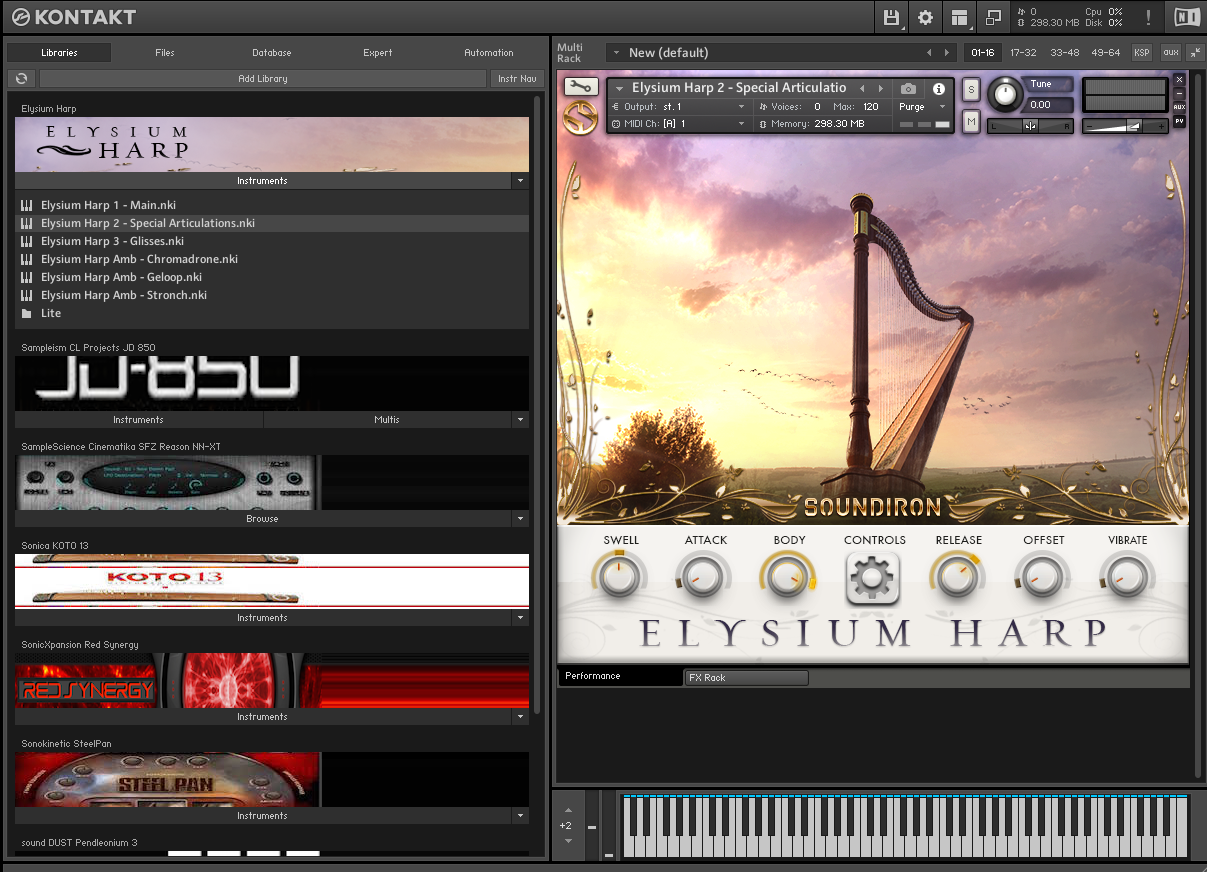1207x872 pixels.
Task: Toggle the AUX sends on instrument
Action: pos(1179,107)
